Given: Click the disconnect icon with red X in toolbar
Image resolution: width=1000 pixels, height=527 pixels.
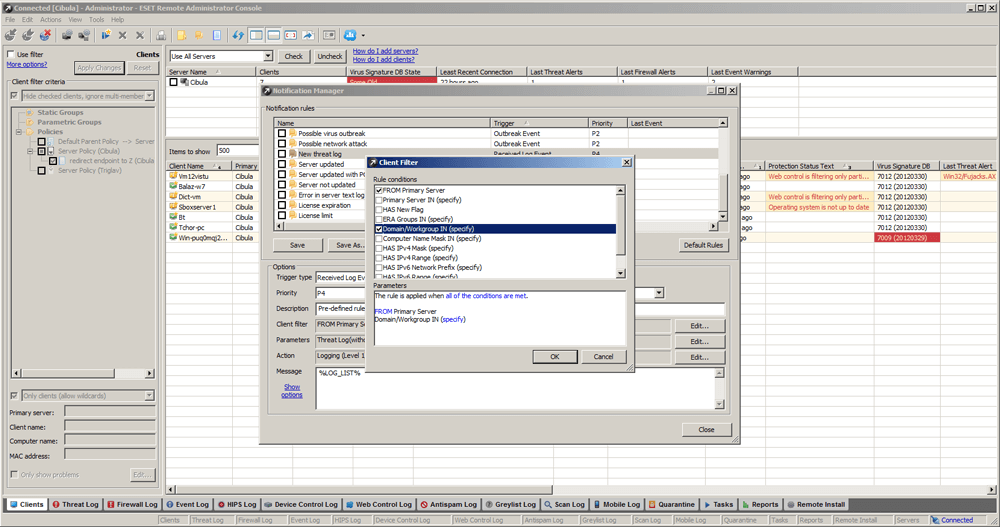Looking at the screenshot, I should click(x=45, y=35).
